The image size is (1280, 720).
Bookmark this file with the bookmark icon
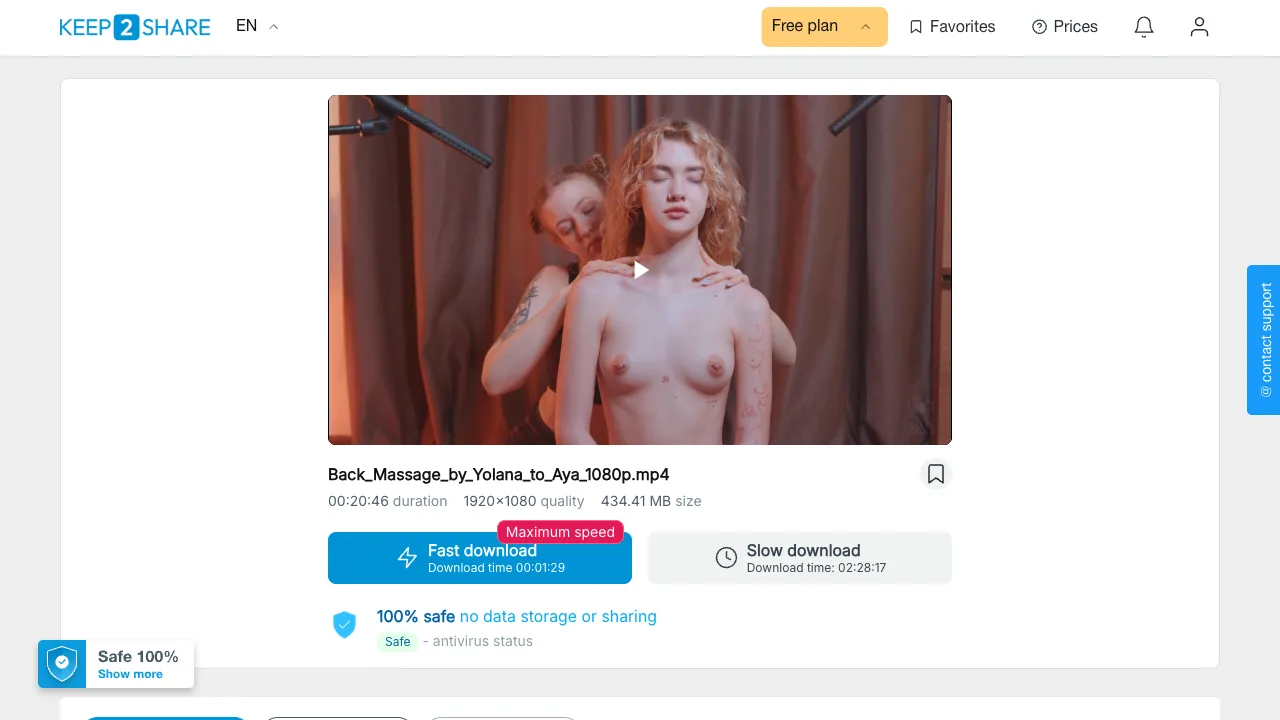point(936,474)
